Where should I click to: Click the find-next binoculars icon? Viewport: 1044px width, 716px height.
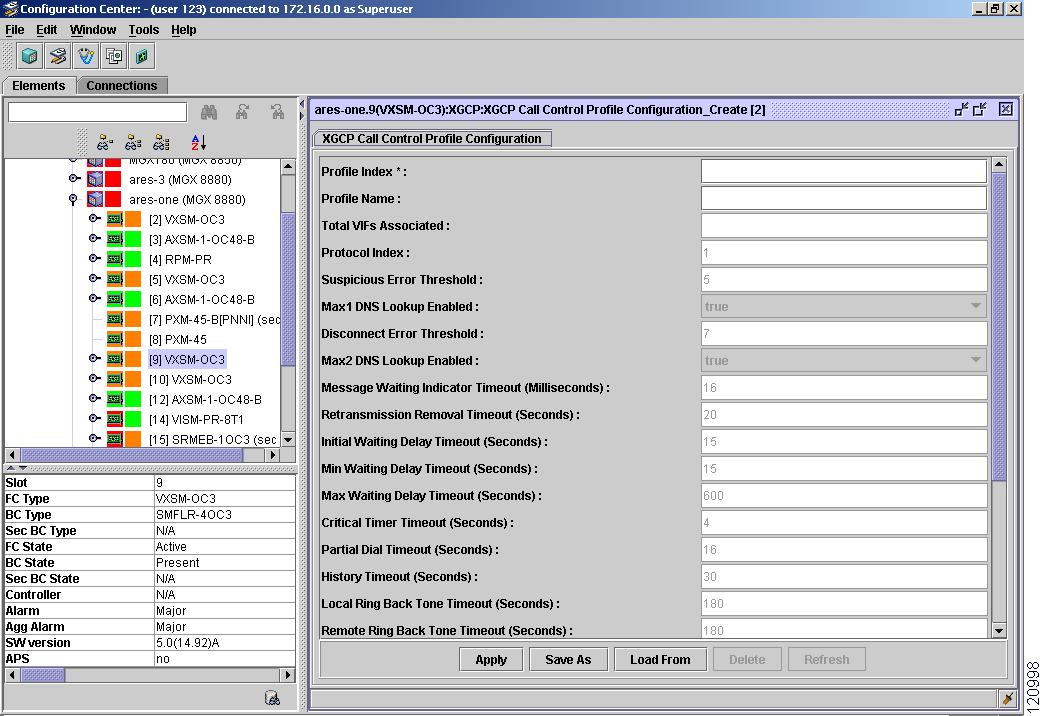tap(242, 112)
